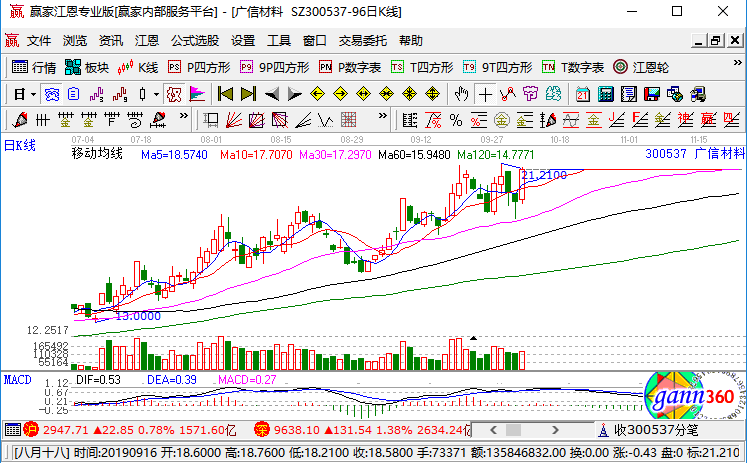Select the red grid square tool
The width and height of the screenshot is (747, 463).
pos(349,120)
